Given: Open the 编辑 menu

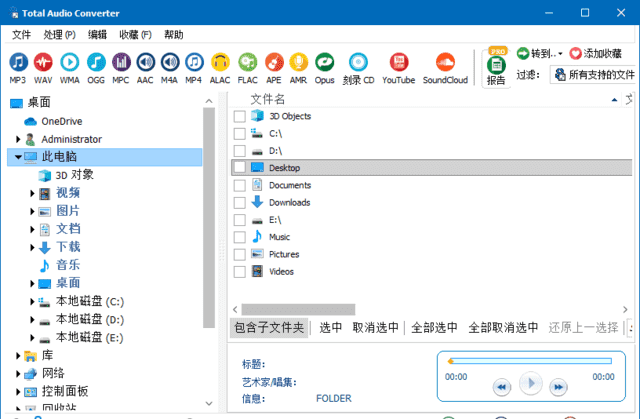Looking at the screenshot, I should 97,35.
